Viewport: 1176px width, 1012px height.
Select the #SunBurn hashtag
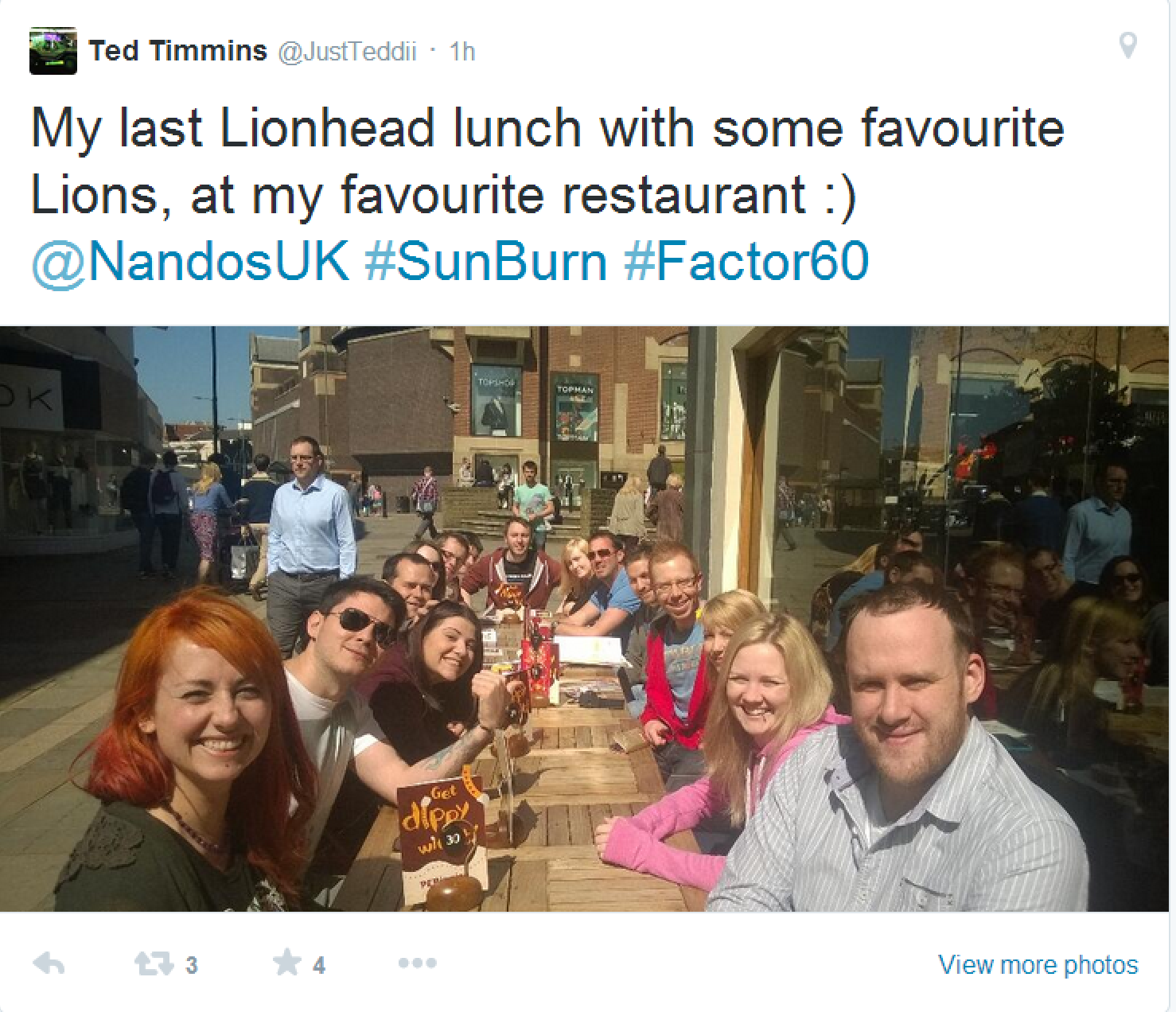click(x=485, y=262)
